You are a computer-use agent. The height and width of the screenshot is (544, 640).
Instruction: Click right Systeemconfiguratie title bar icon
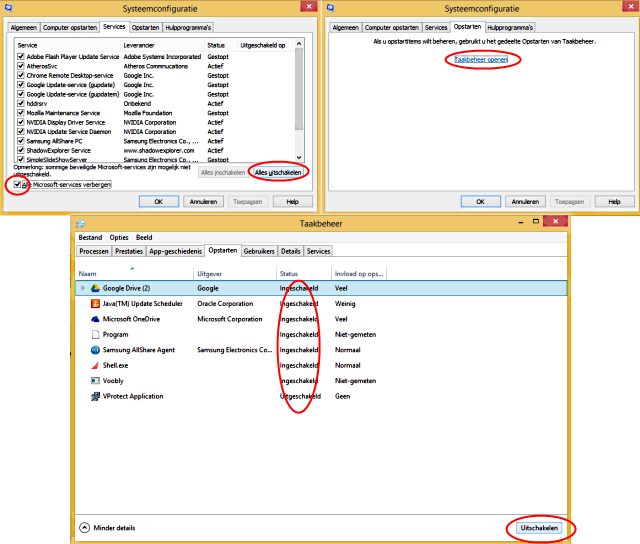[330, 7]
